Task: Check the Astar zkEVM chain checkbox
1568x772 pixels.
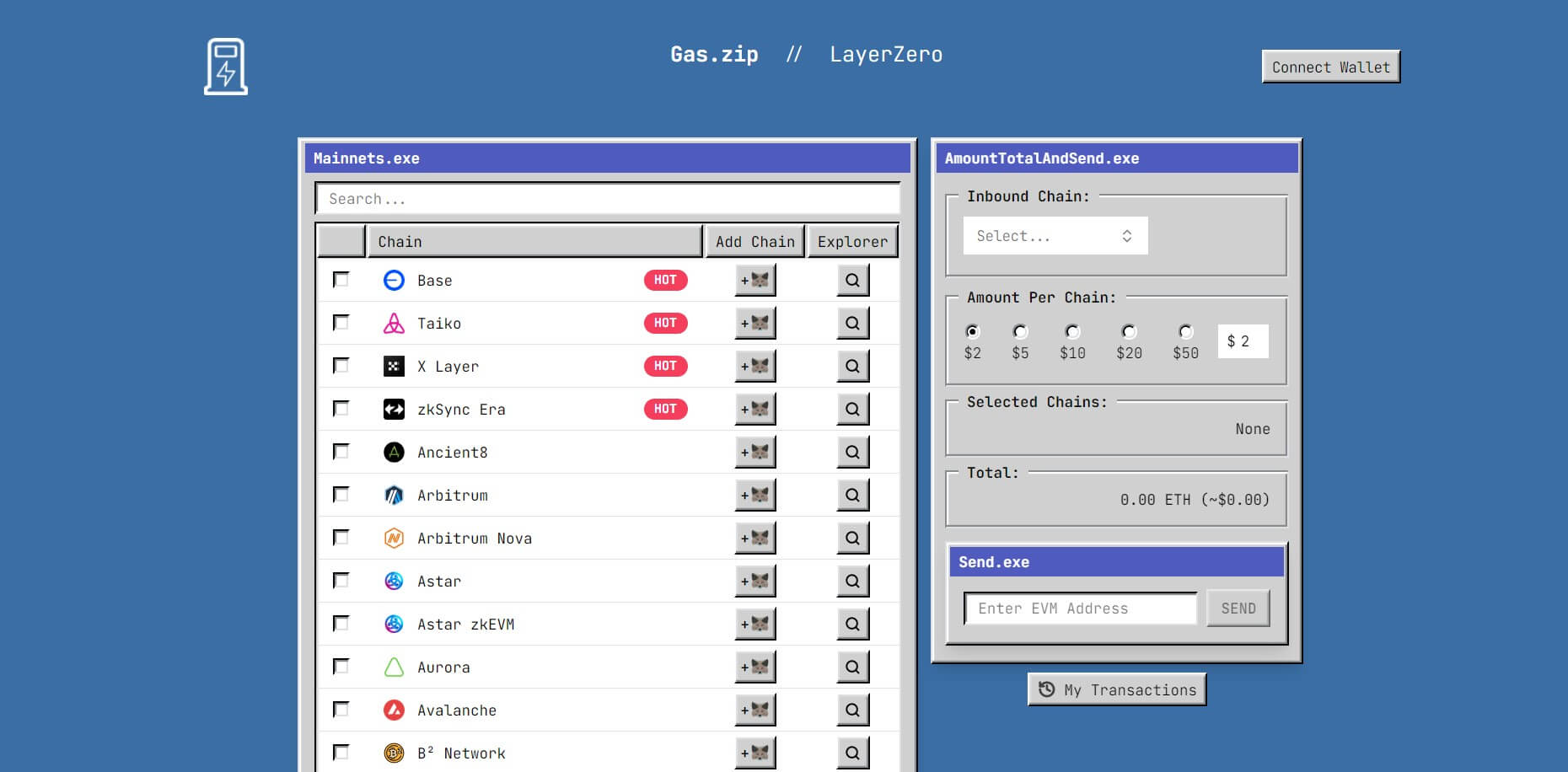Action: click(x=341, y=623)
